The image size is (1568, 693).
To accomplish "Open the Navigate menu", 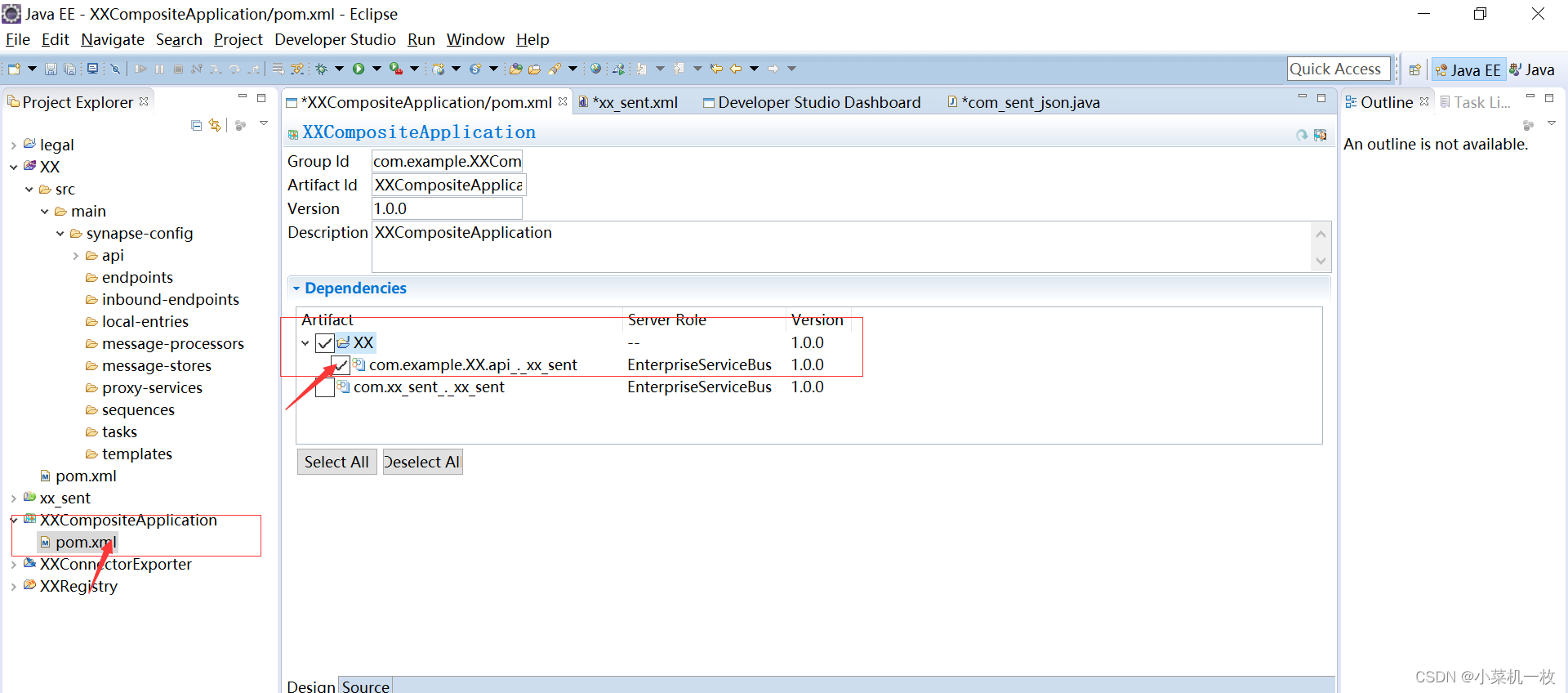I will 113,39.
